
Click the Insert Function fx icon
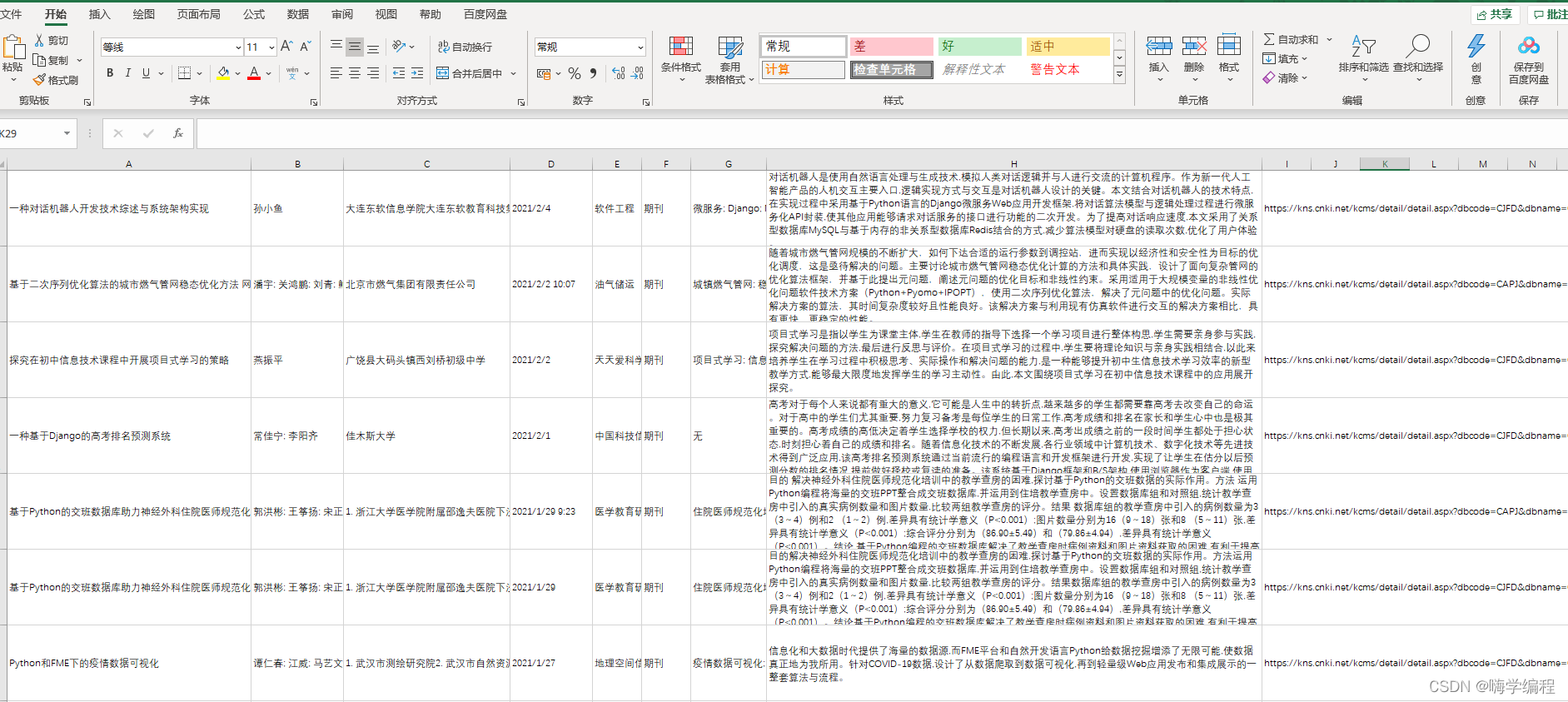coord(177,133)
